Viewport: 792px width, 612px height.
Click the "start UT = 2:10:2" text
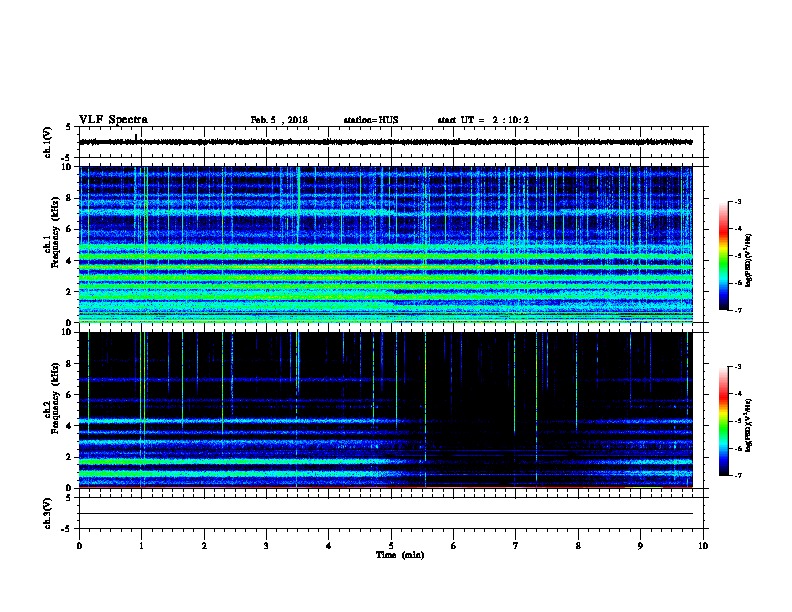click(483, 120)
